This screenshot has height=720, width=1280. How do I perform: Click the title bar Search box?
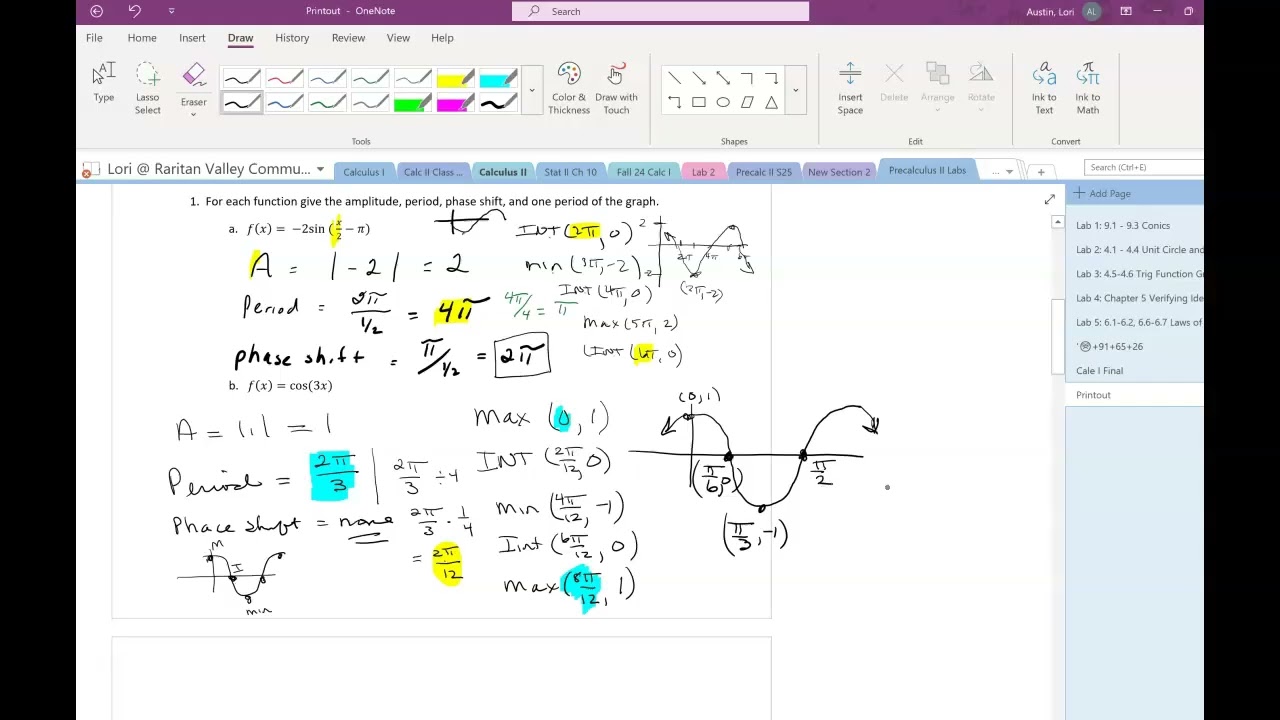pyautogui.click(x=660, y=11)
